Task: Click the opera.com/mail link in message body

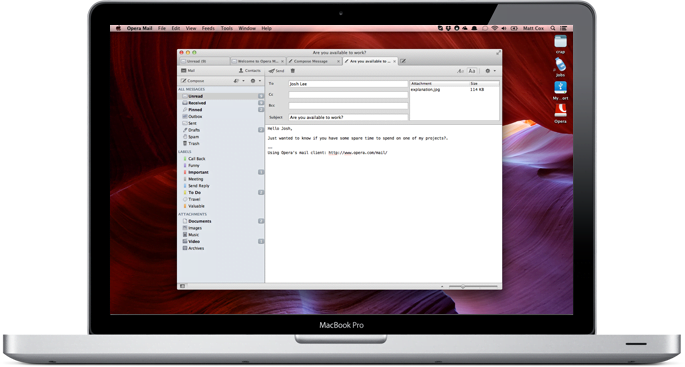Action: [x=358, y=153]
